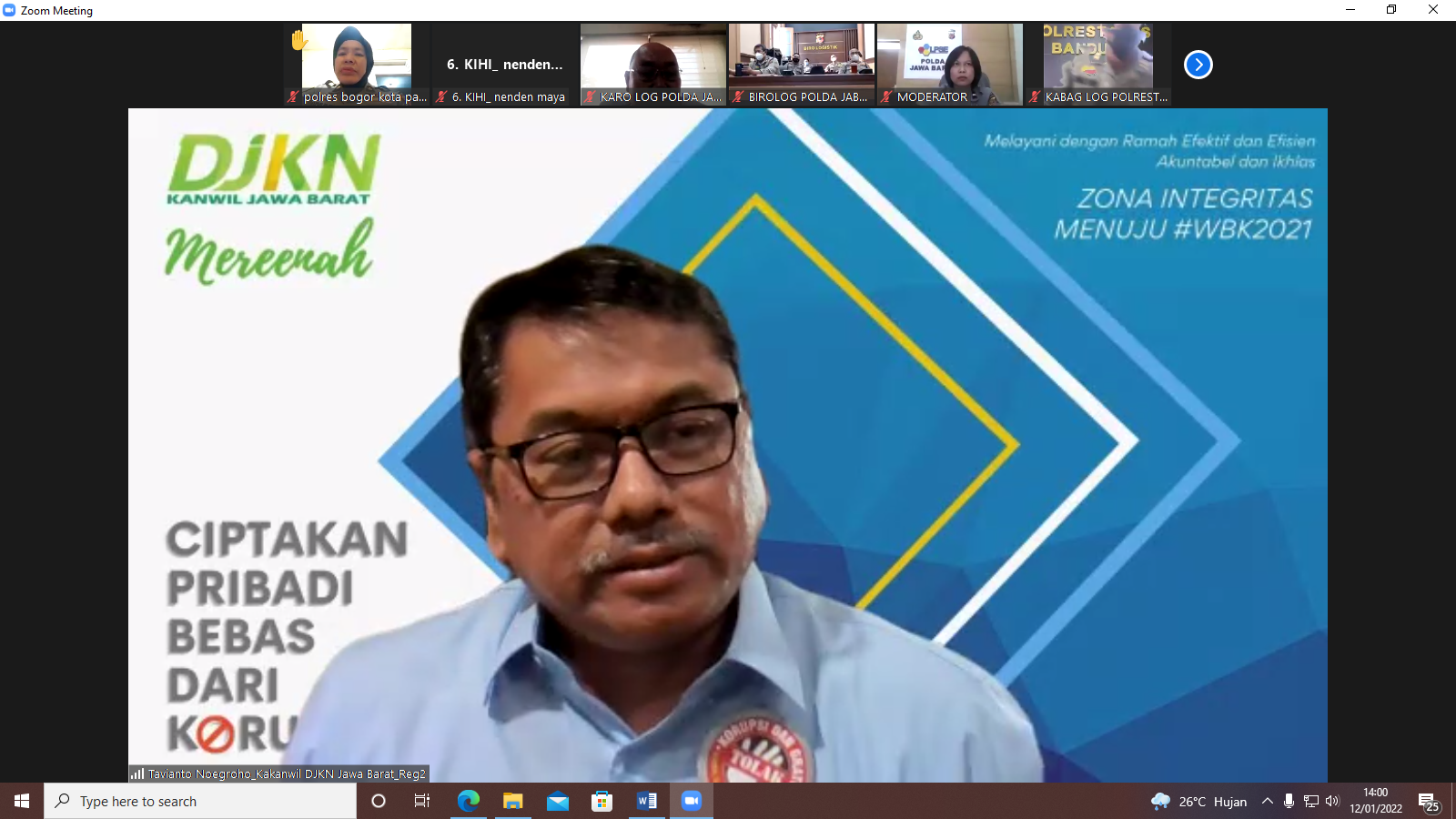Open the notification center with 25 notifications

[x=1429, y=802]
